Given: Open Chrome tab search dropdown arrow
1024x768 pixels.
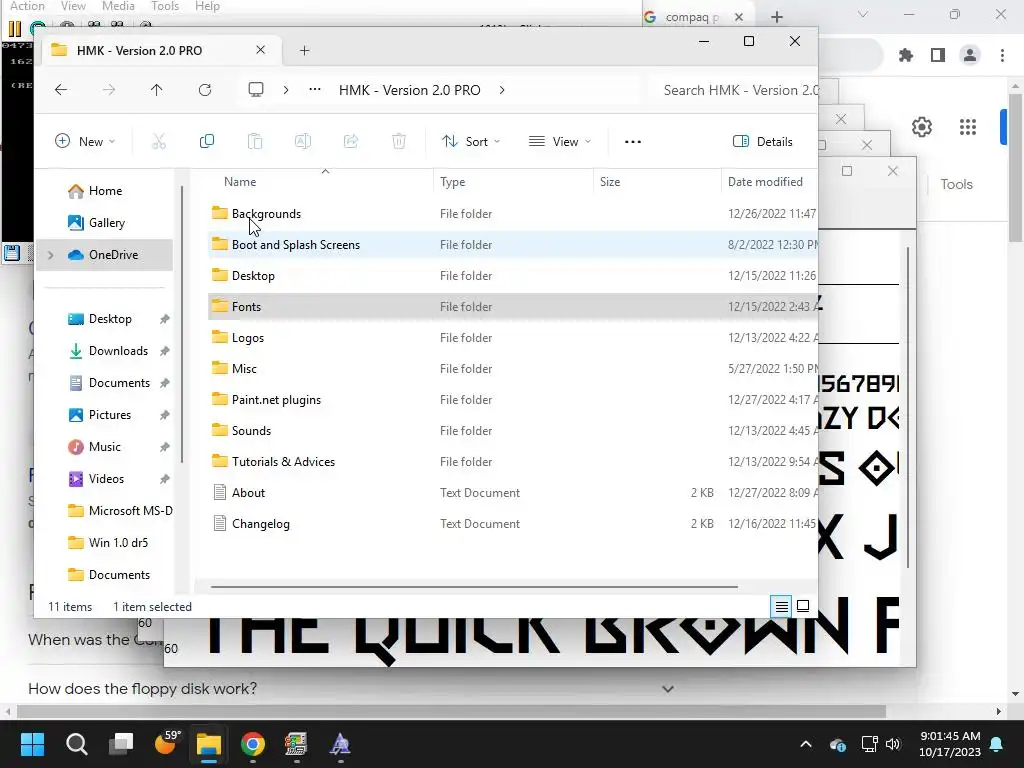Looking at the screenshot, I should (x=863, y=14).
